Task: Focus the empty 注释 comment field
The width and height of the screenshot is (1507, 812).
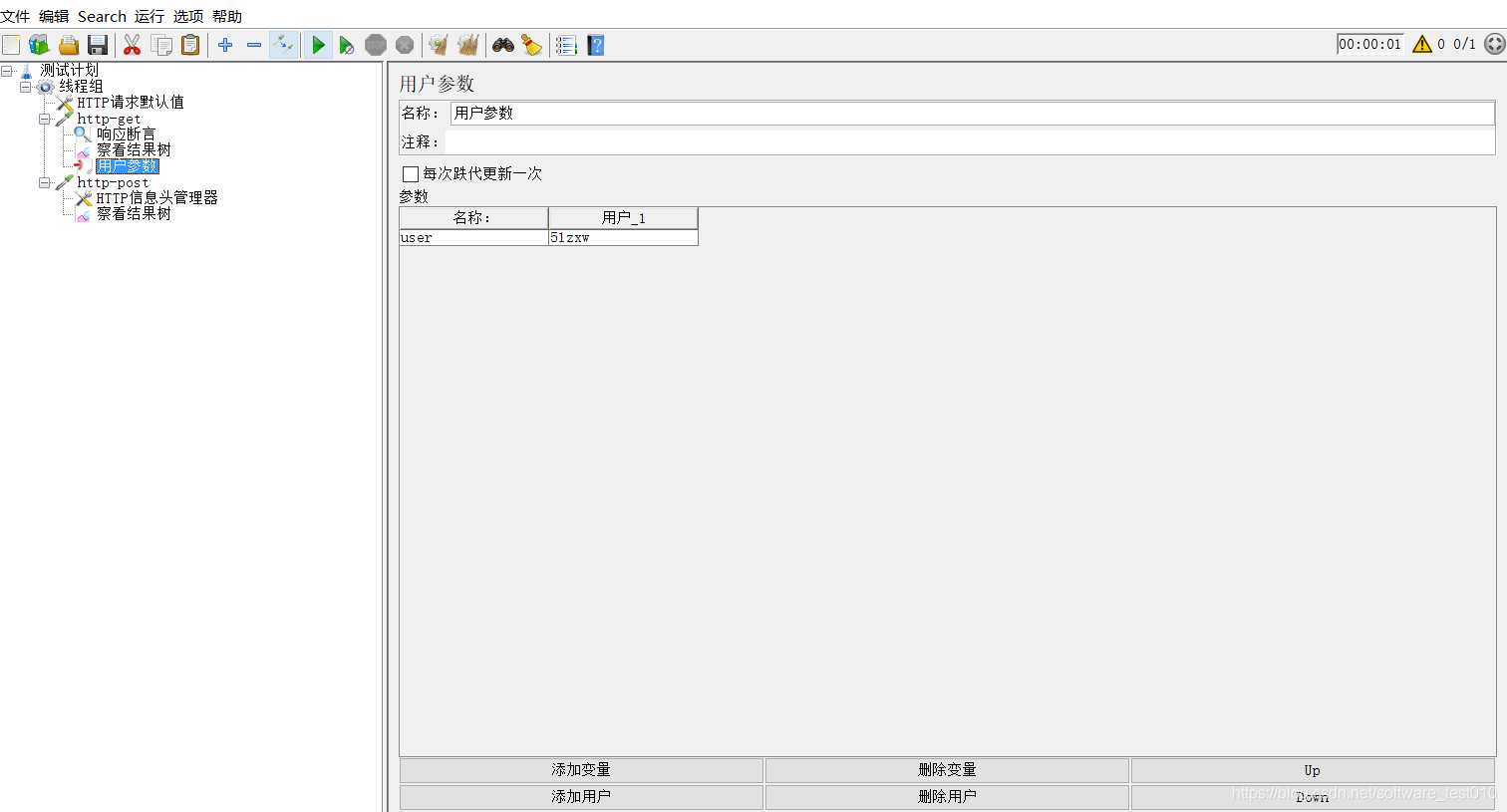Action: tap(970, 141)
